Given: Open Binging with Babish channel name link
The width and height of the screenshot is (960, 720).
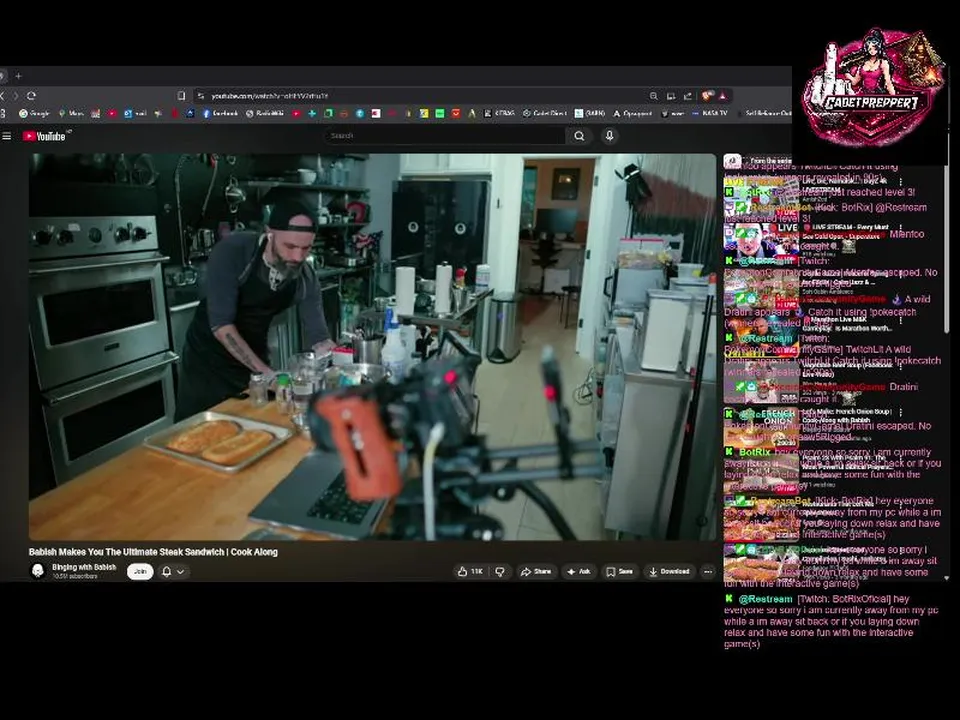Looking at the screenshot, I should pyautogui.click(x=84, y=568).
